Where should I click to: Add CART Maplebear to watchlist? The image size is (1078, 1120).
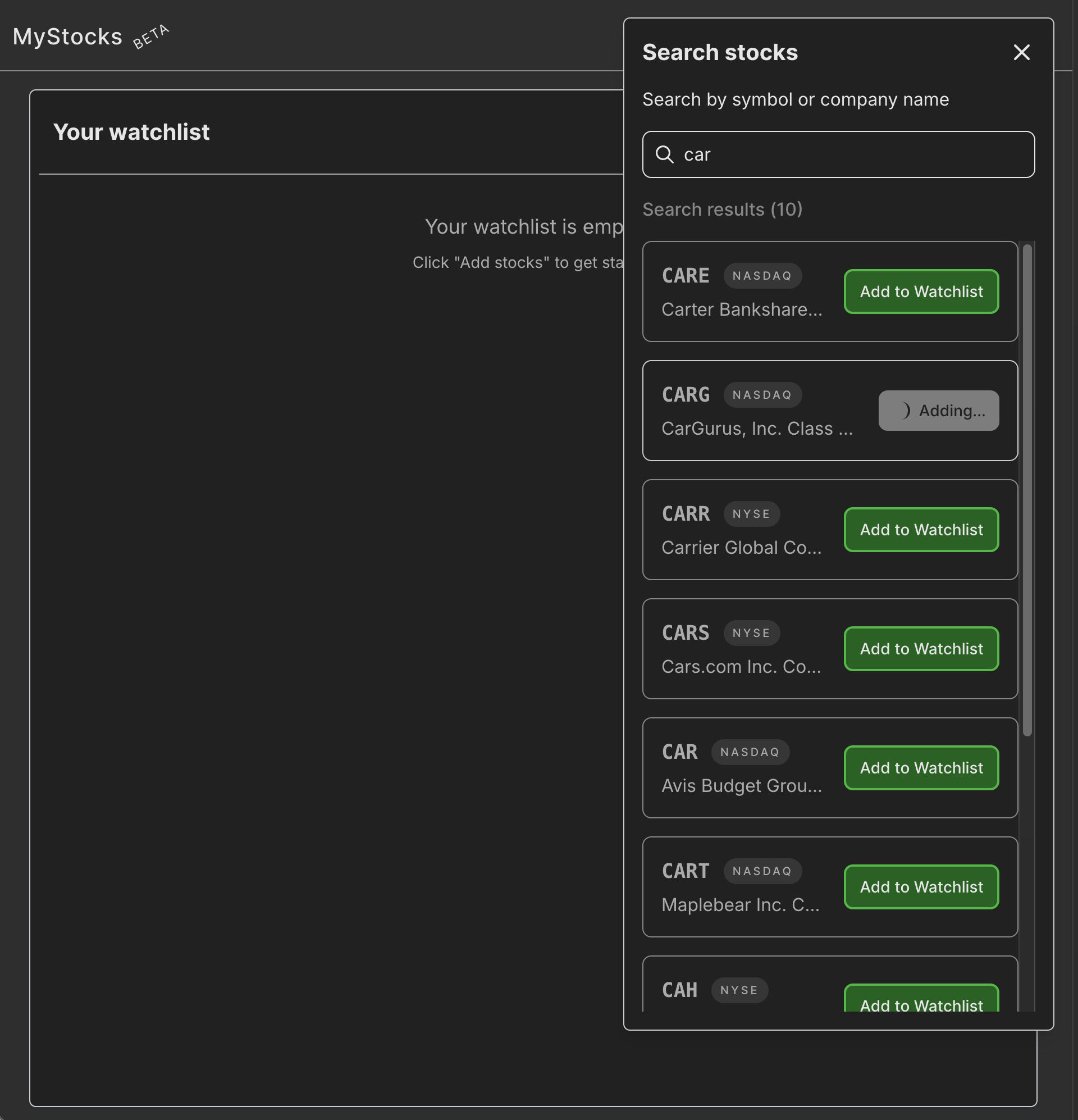pyautogui.click(x=920, y=887)
